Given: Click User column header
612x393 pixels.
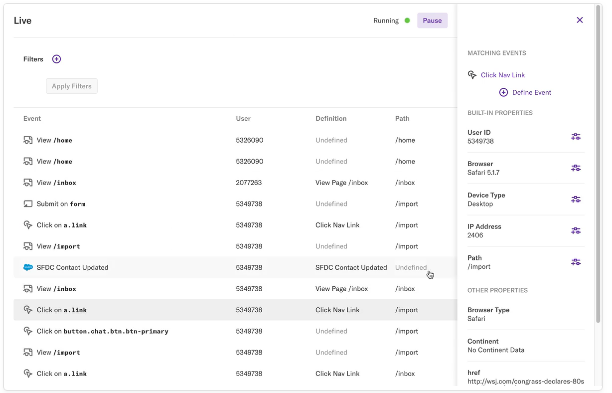Looking at the screenshot, I should click(243, 118).
